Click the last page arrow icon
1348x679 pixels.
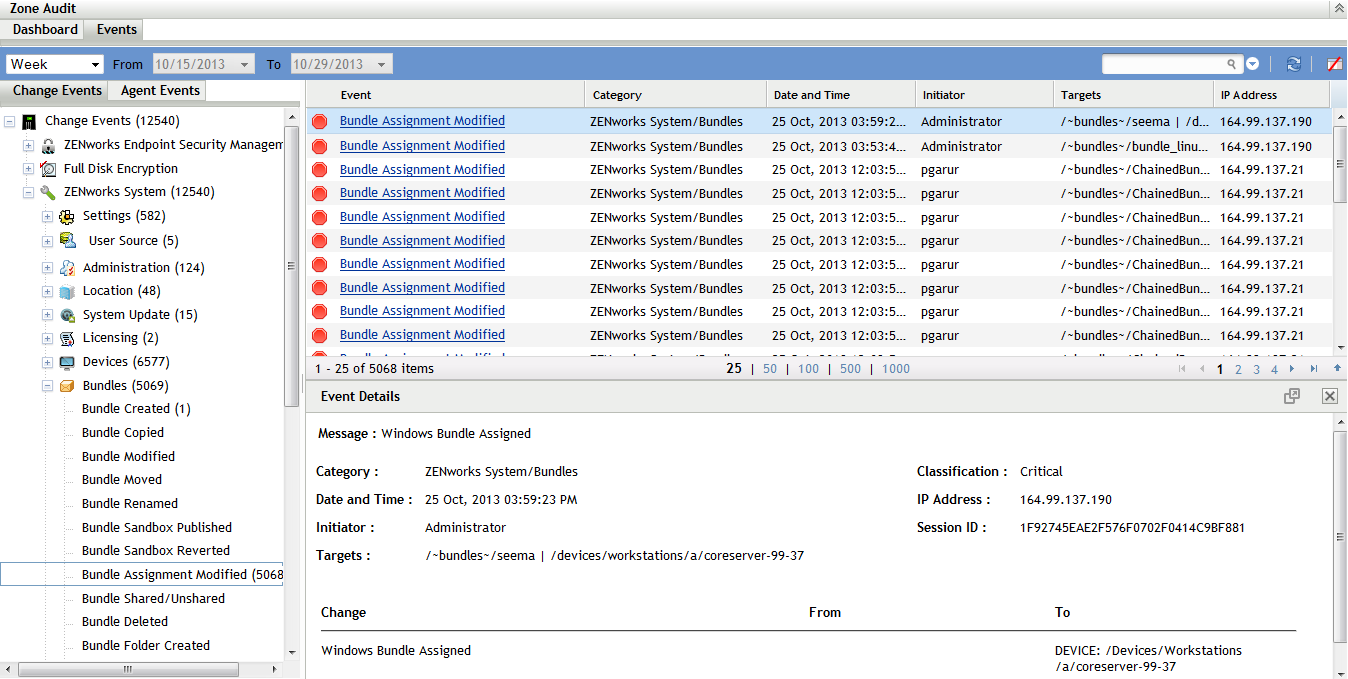1314,369
